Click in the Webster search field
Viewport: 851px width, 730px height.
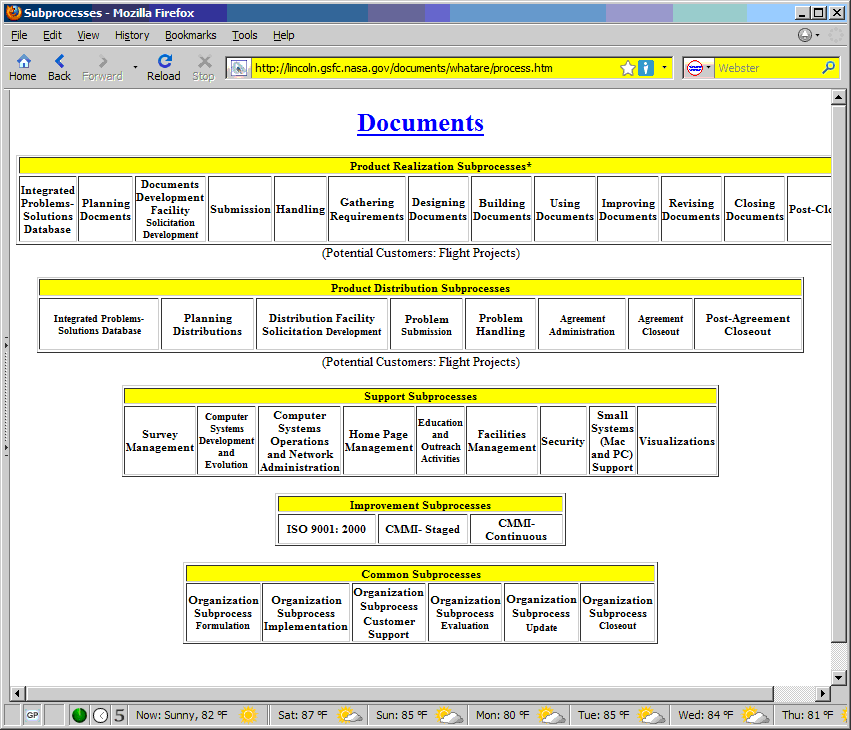767,68
